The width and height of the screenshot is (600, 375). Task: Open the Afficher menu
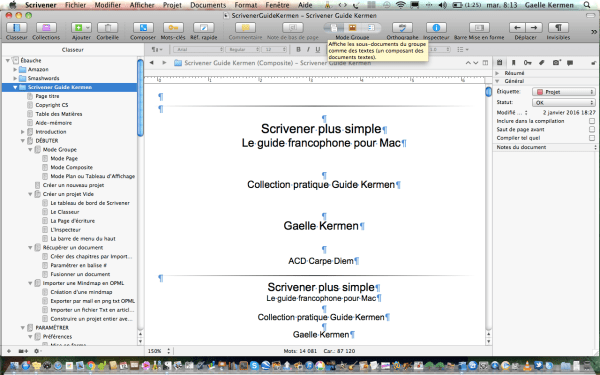[142, 5]
